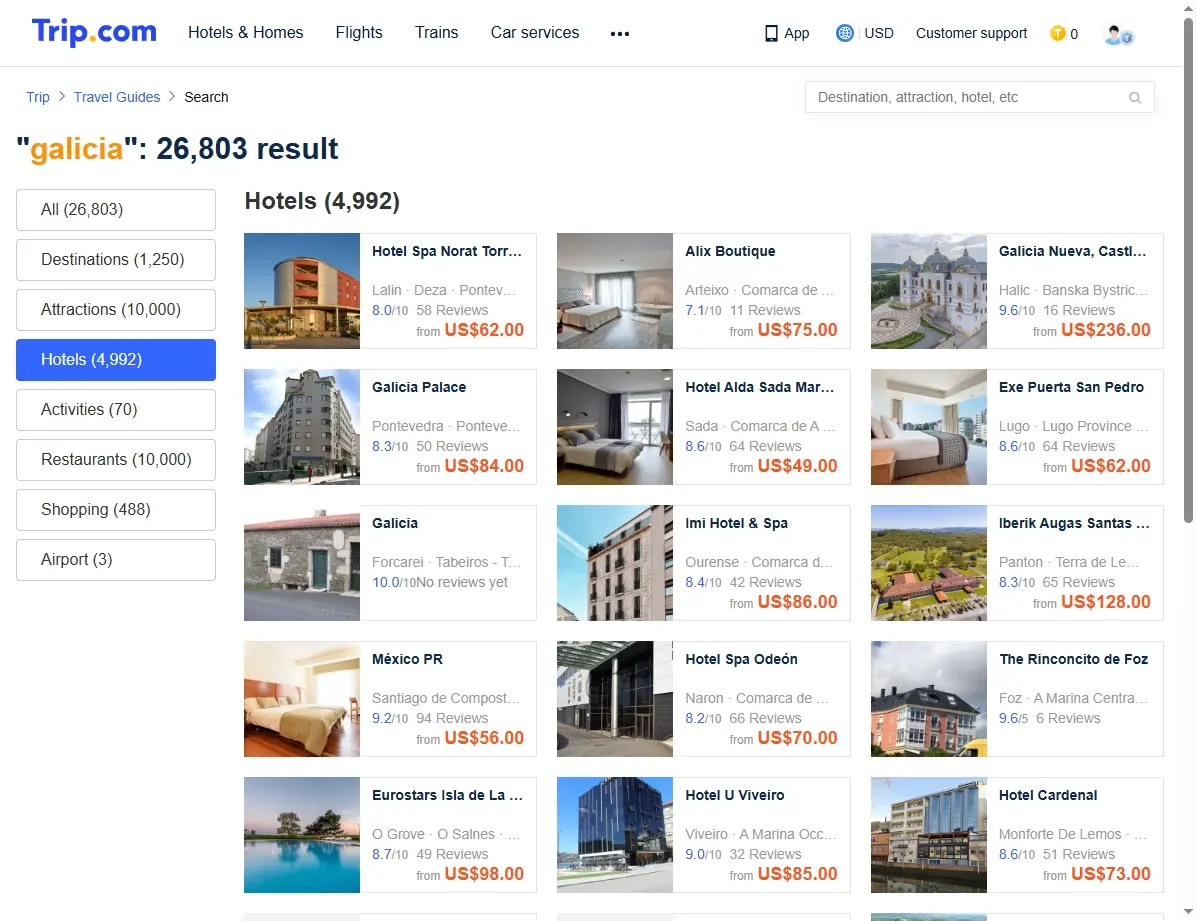This screenshot has width=1196, height=921.
Task: Click the Trip Coins icon
Action: coord(1057,33)
